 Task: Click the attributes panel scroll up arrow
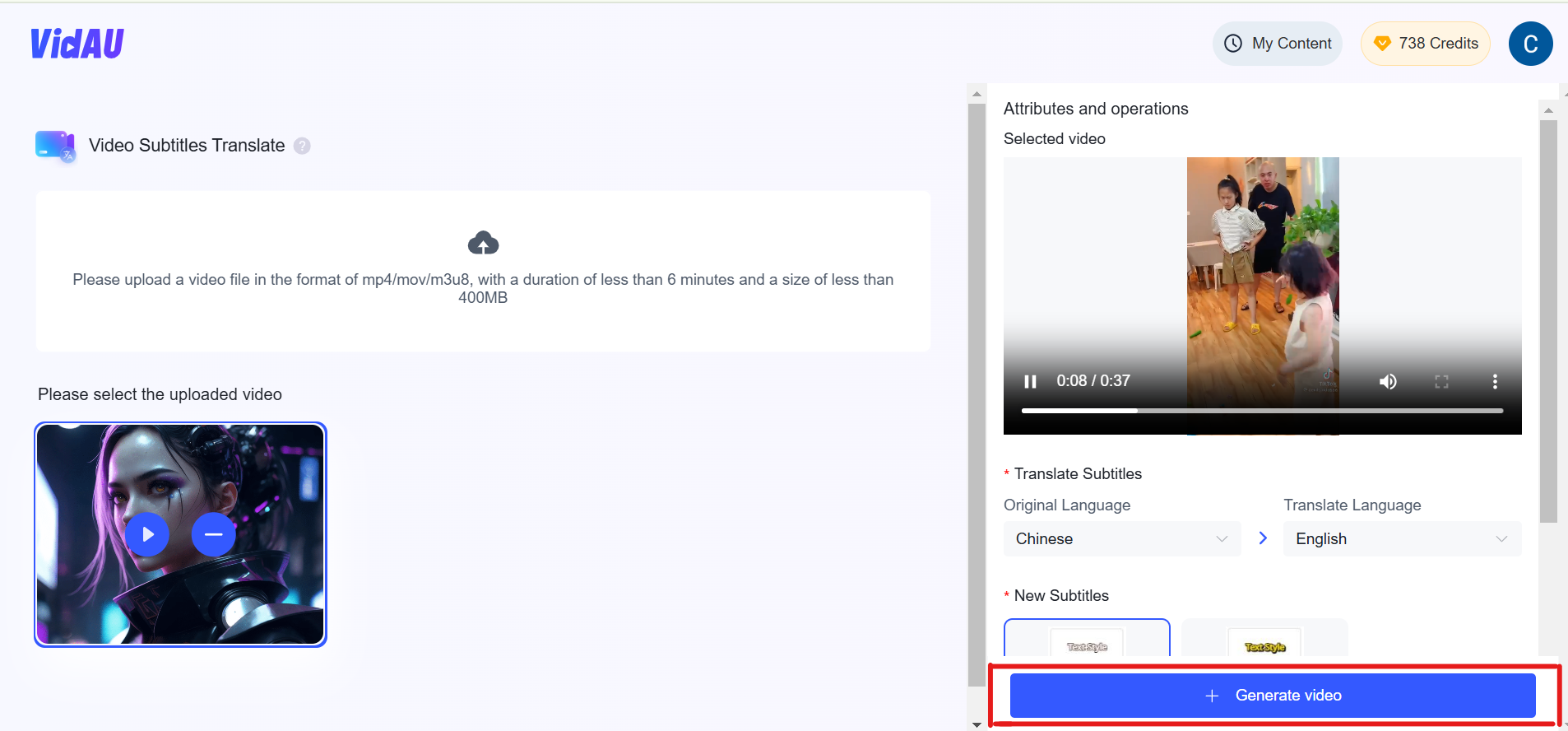click(x=1548, y=109)
